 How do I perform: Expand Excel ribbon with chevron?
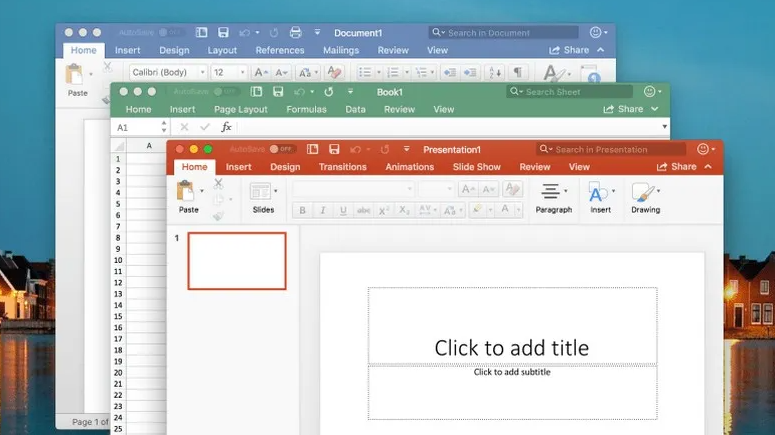(654, 109)
